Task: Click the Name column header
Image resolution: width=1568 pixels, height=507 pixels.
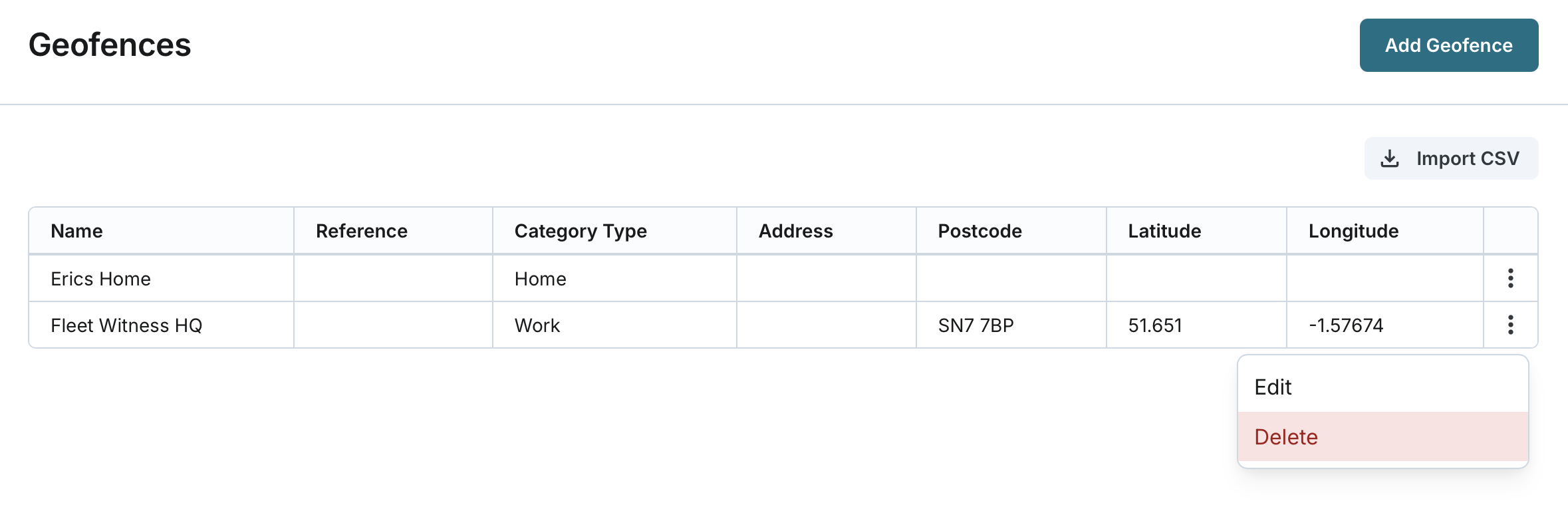Action: tap(77, 231)
